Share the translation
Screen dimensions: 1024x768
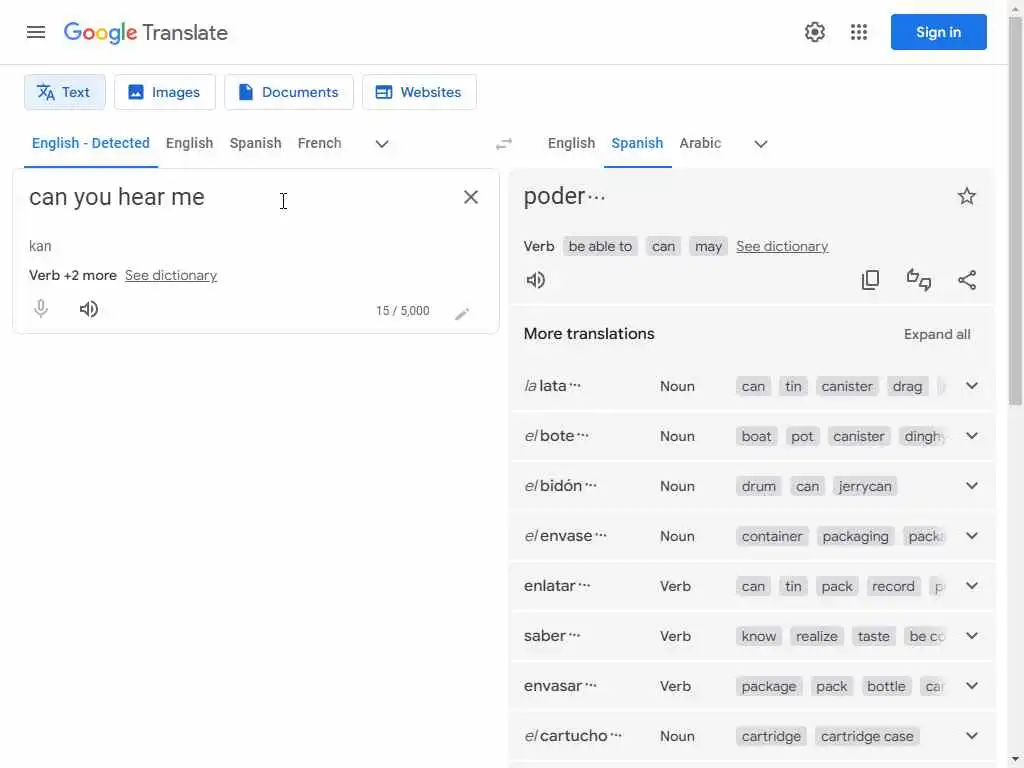967,280
